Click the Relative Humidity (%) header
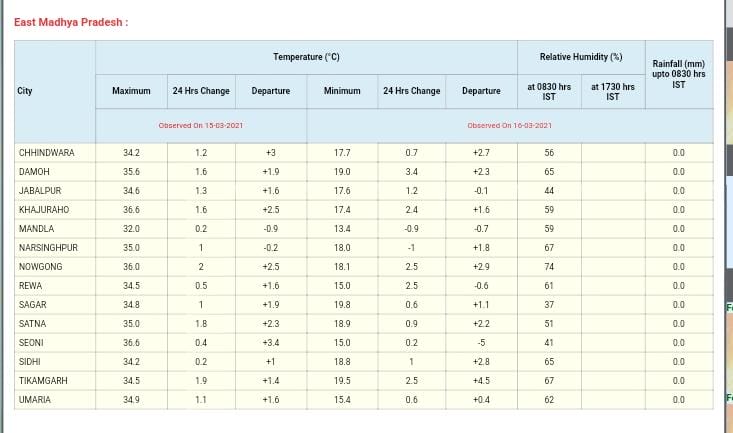The image size is (733, 433). click(580, 57)
